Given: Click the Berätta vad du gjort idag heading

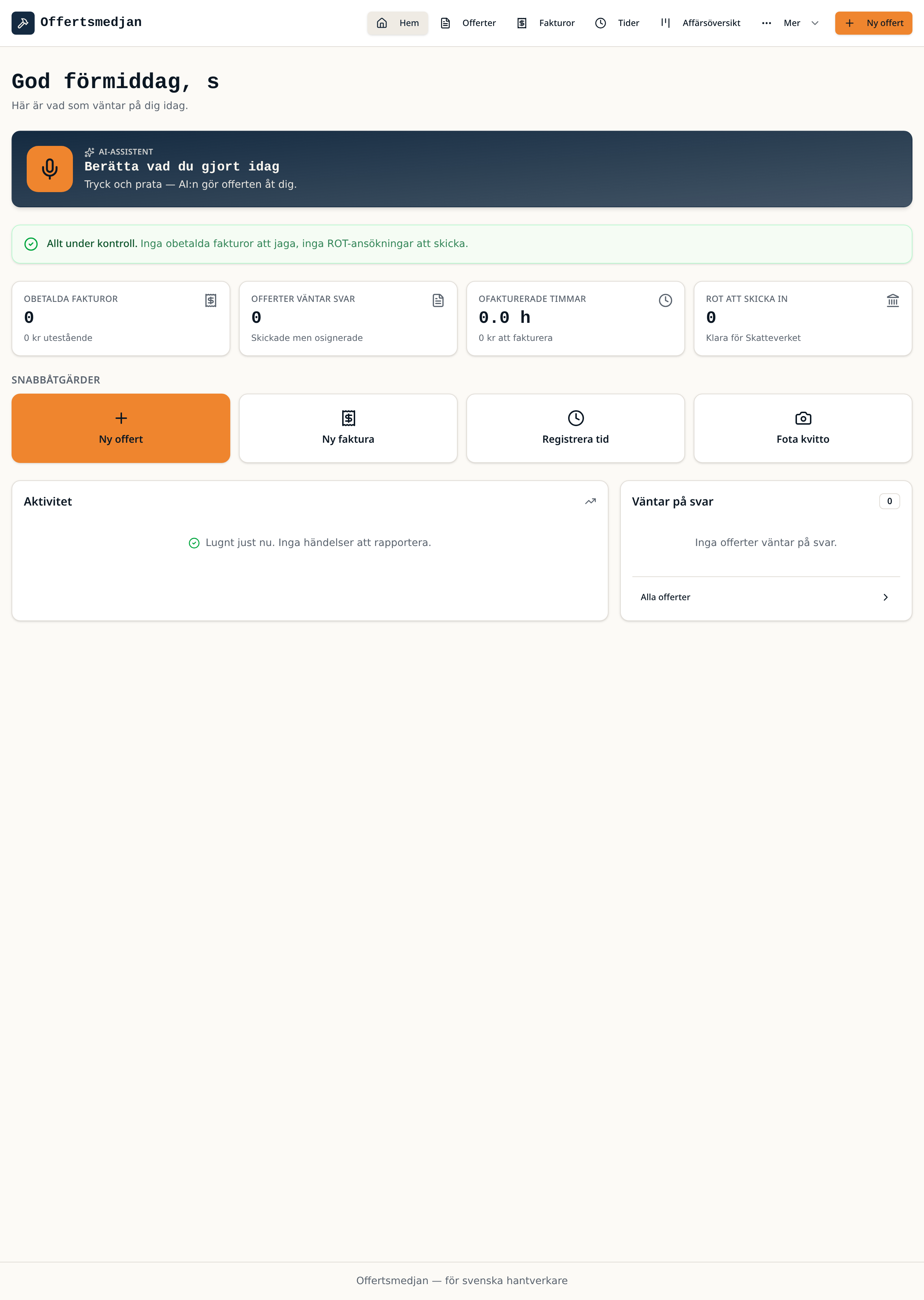Looking at the screenshot, I should pos(182,167).
